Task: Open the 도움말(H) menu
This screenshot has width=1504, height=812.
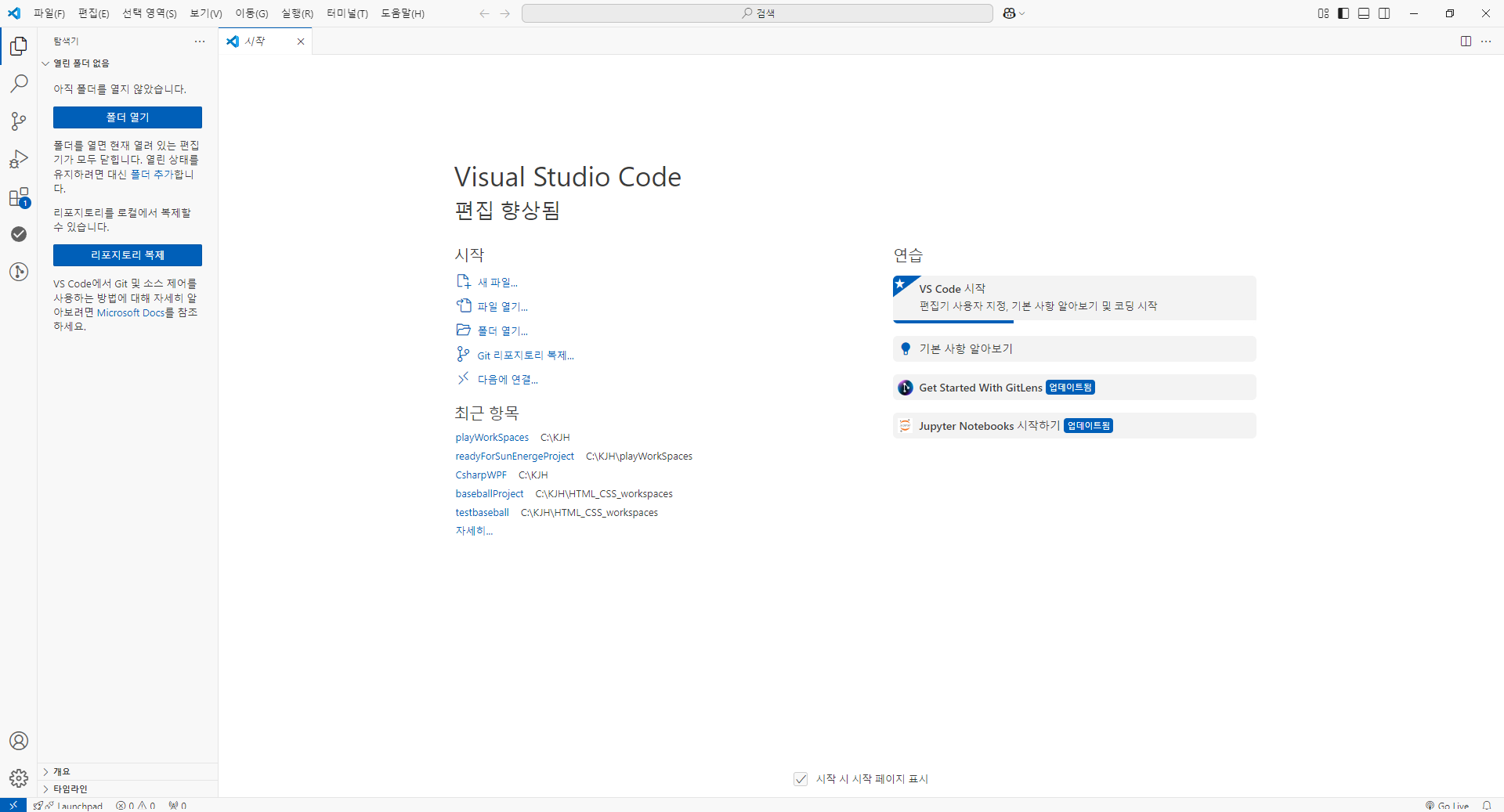Action: pyautogui.click(x=403, y=13)
